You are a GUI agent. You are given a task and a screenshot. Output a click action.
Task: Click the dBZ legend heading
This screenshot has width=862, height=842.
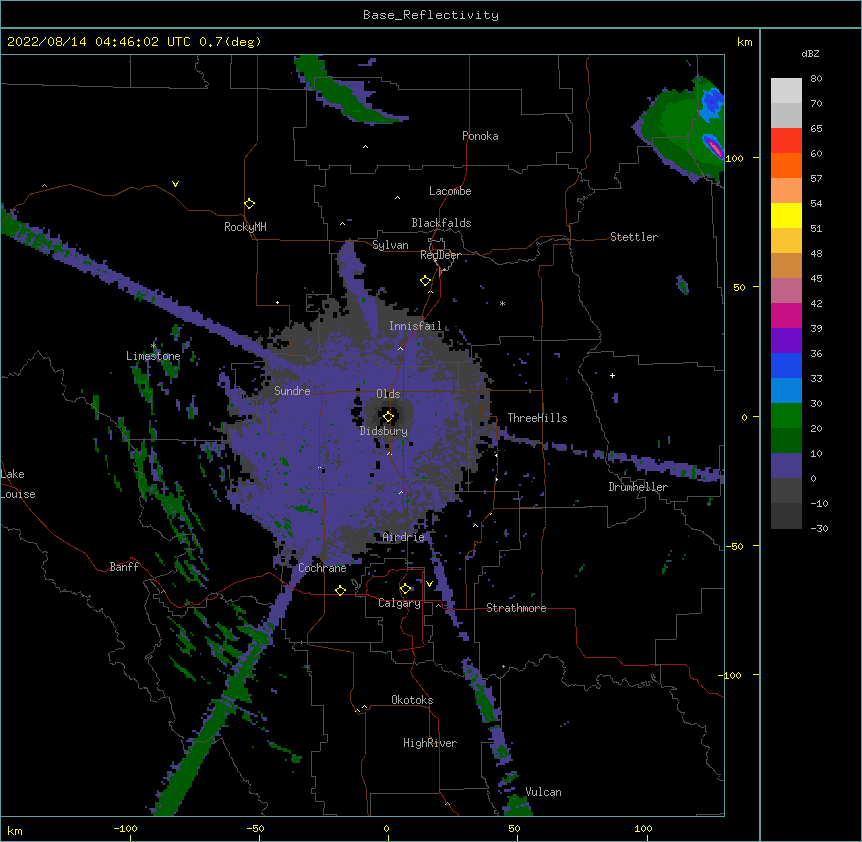tap(810, 53)
